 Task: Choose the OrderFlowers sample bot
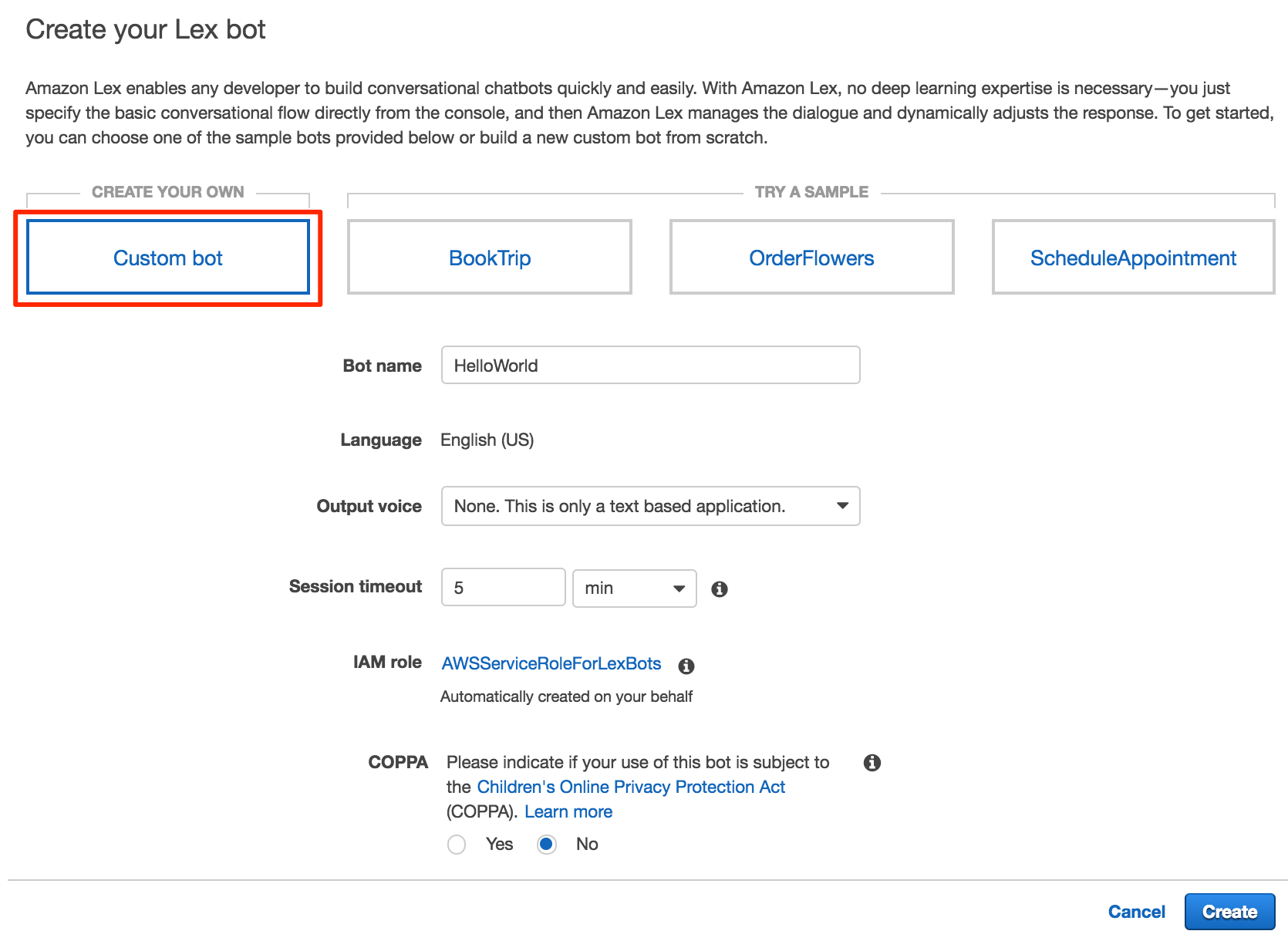811,258
